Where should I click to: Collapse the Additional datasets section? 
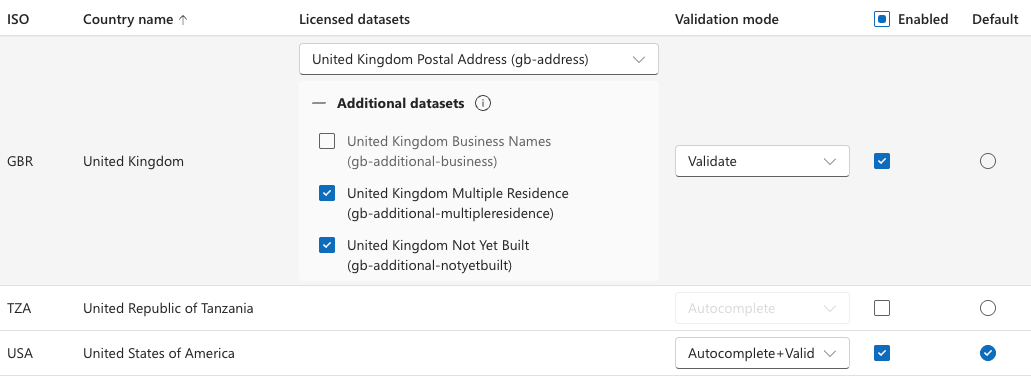(319, 103)
